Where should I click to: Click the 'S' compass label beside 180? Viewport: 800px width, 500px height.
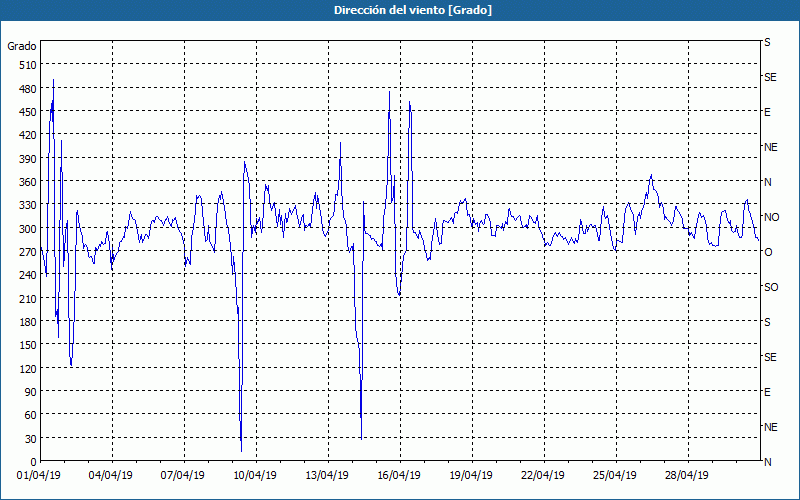tap(767, 322)
